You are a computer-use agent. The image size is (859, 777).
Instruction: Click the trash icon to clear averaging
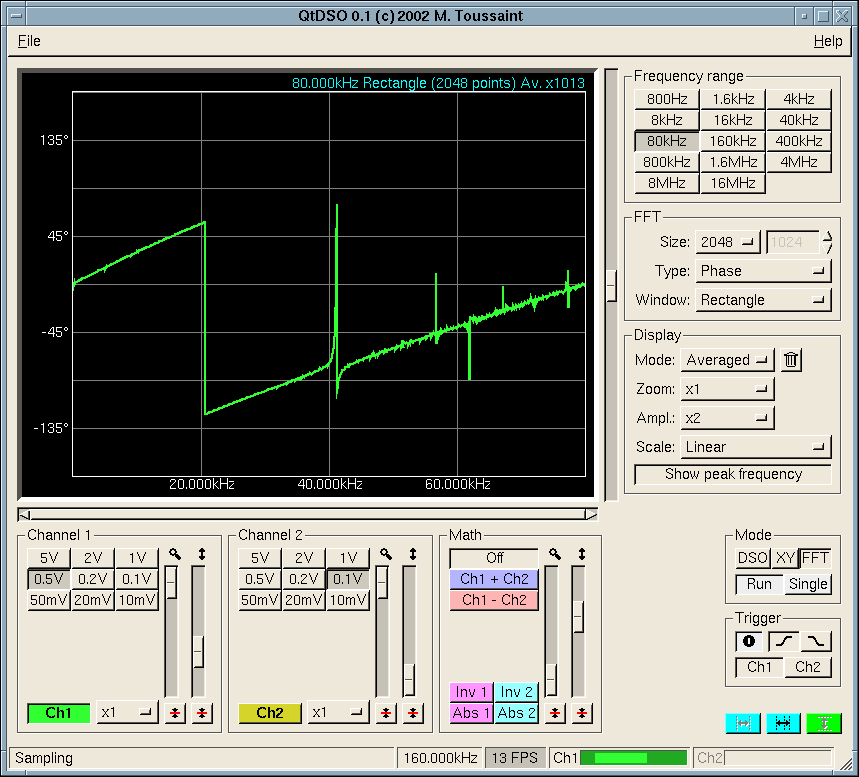[791, 360]
